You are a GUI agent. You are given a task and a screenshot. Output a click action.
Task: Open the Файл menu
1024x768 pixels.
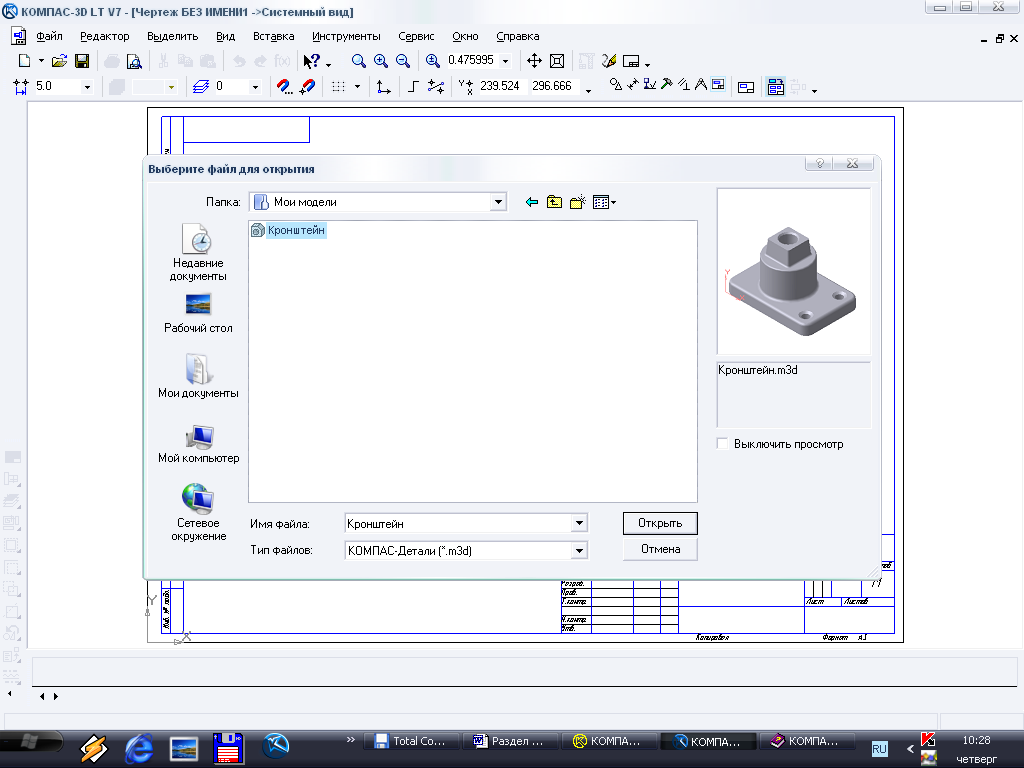pyautogui.click(x=49, y=37)
